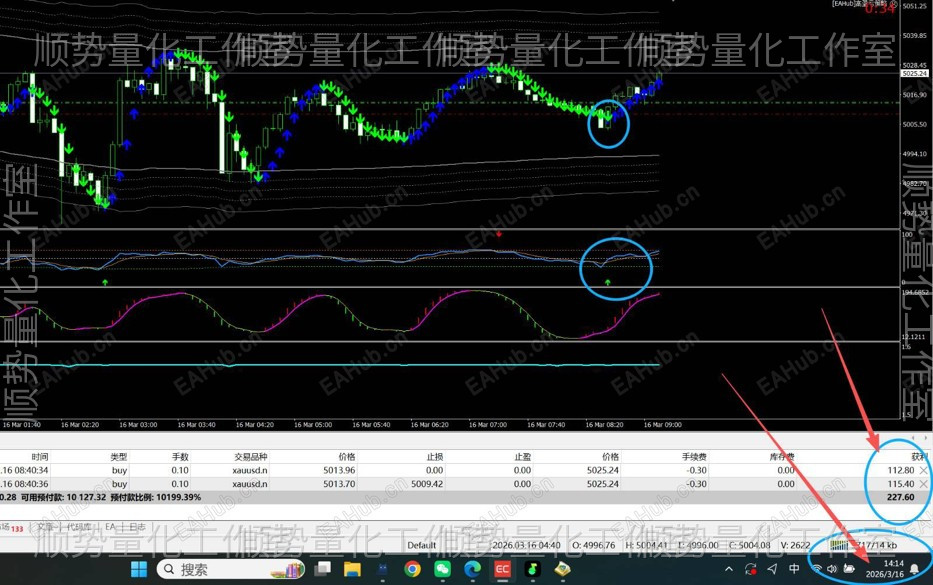Click the 16 Mar 08:20 time axis label
Screen dimensions: 933x585
pos(605,425)
